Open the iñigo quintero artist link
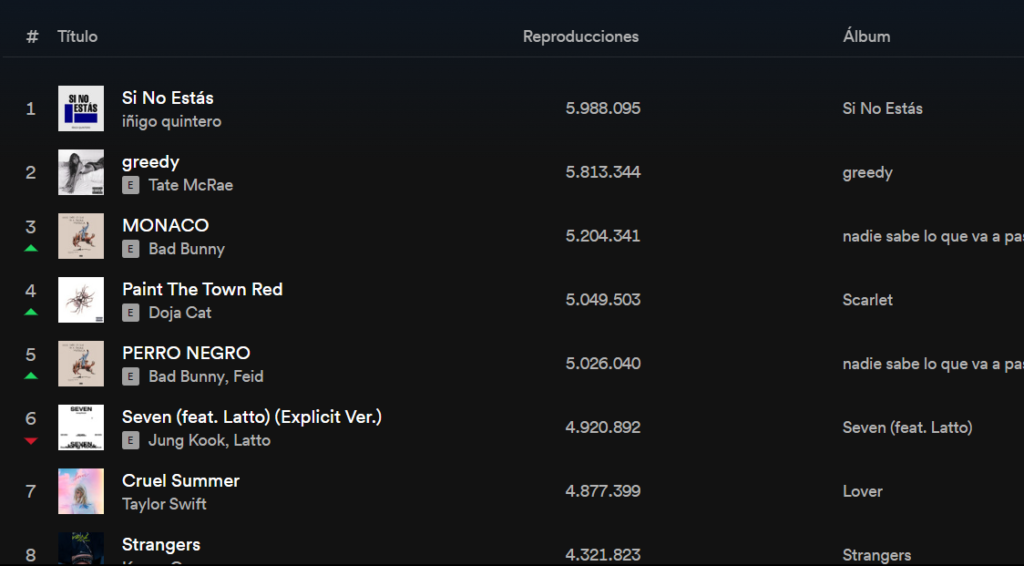Image resolution: width=1024 pixels, height=566 pixels. pyautogui.click(x=172, y=121)
